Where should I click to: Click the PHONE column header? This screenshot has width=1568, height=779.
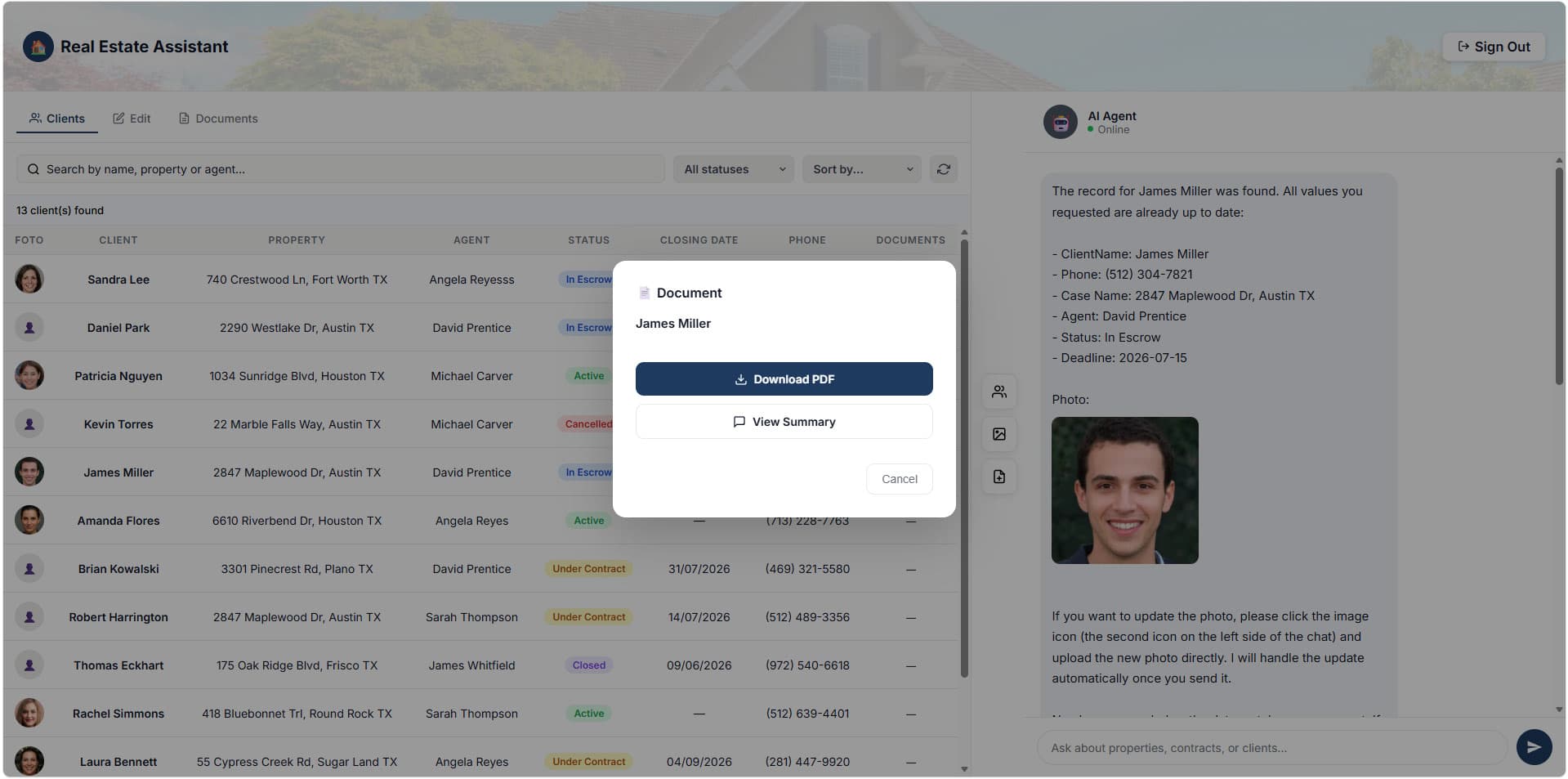coord(807,240)
